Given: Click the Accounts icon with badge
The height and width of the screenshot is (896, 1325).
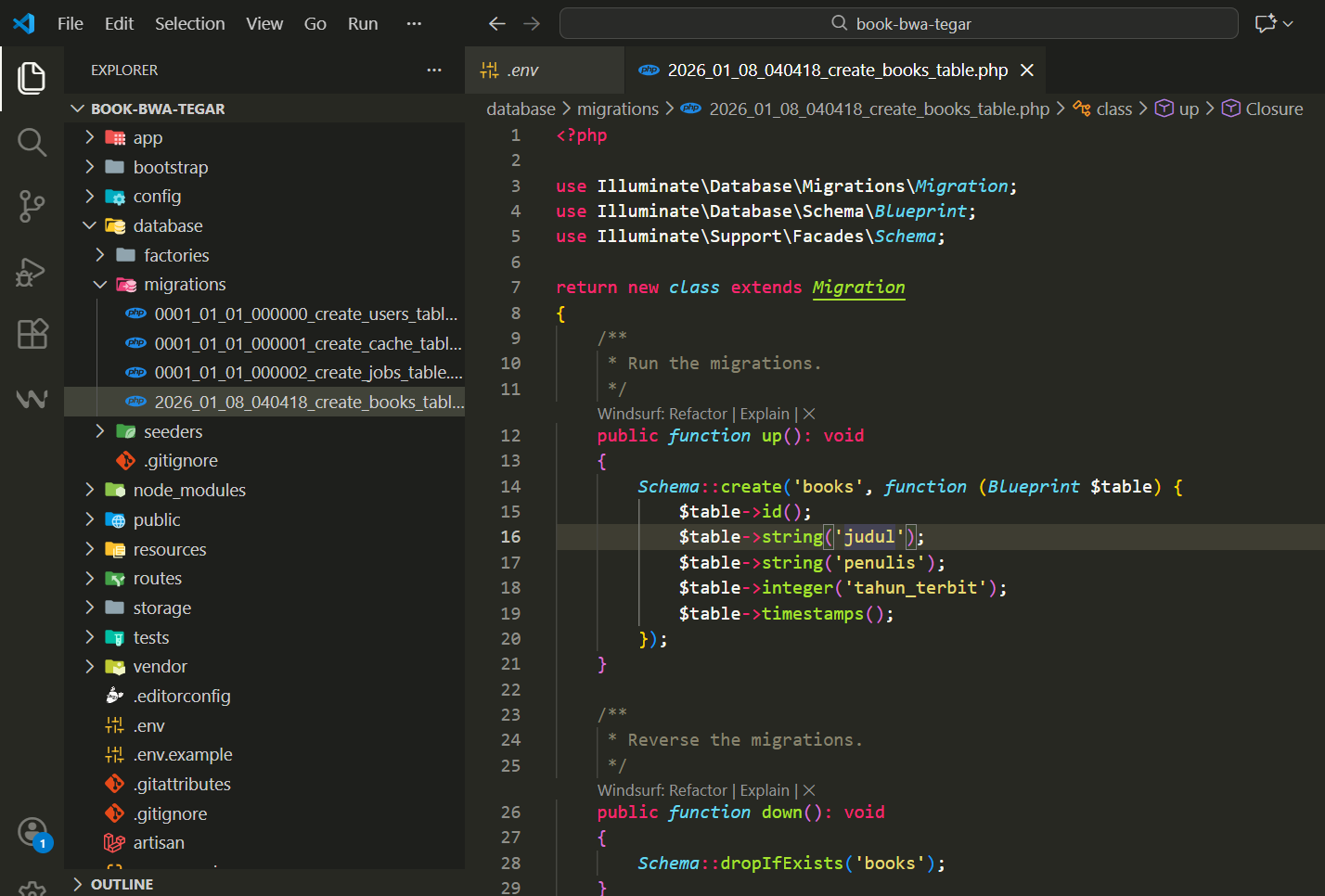Looking at the screenshot, I should [x=33, y=832].
